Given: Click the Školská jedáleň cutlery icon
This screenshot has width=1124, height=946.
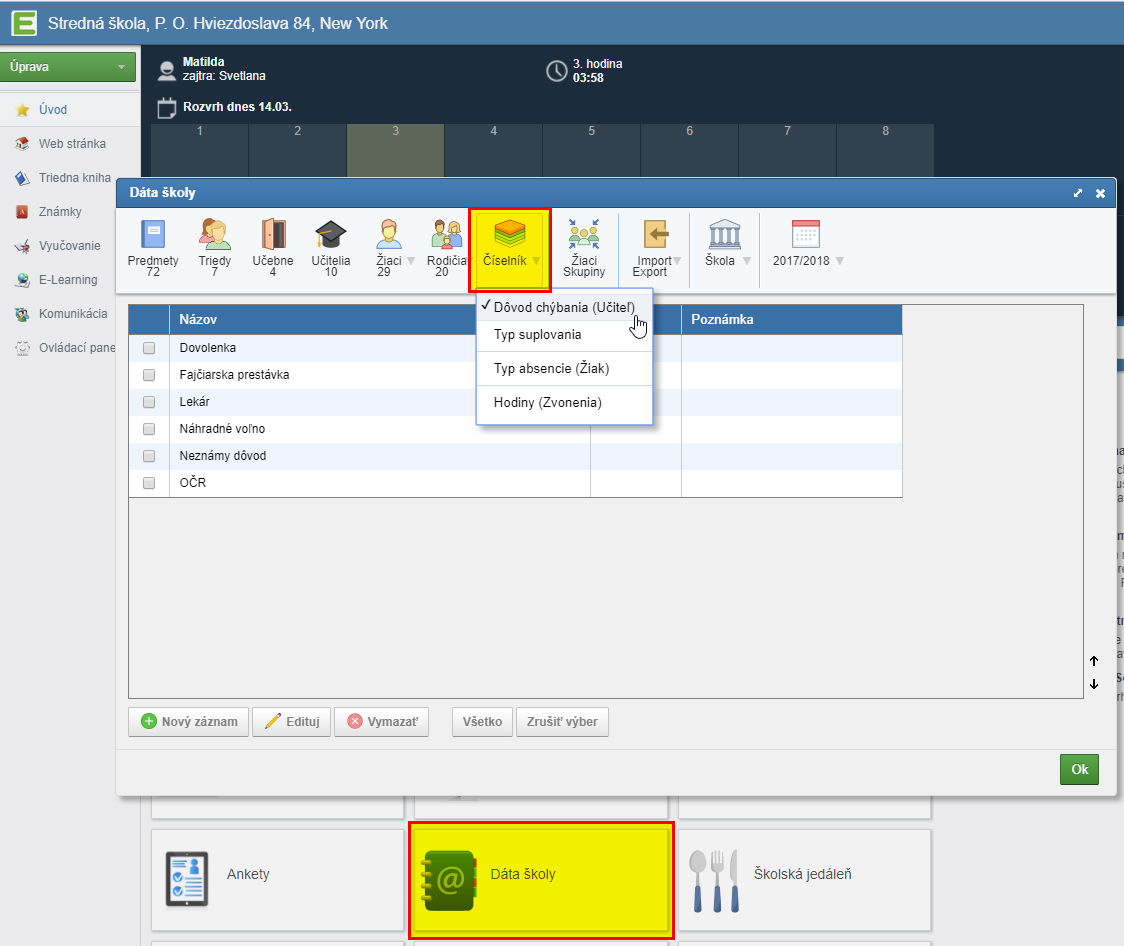Looking at the screenshot, I should pos(714,881).
